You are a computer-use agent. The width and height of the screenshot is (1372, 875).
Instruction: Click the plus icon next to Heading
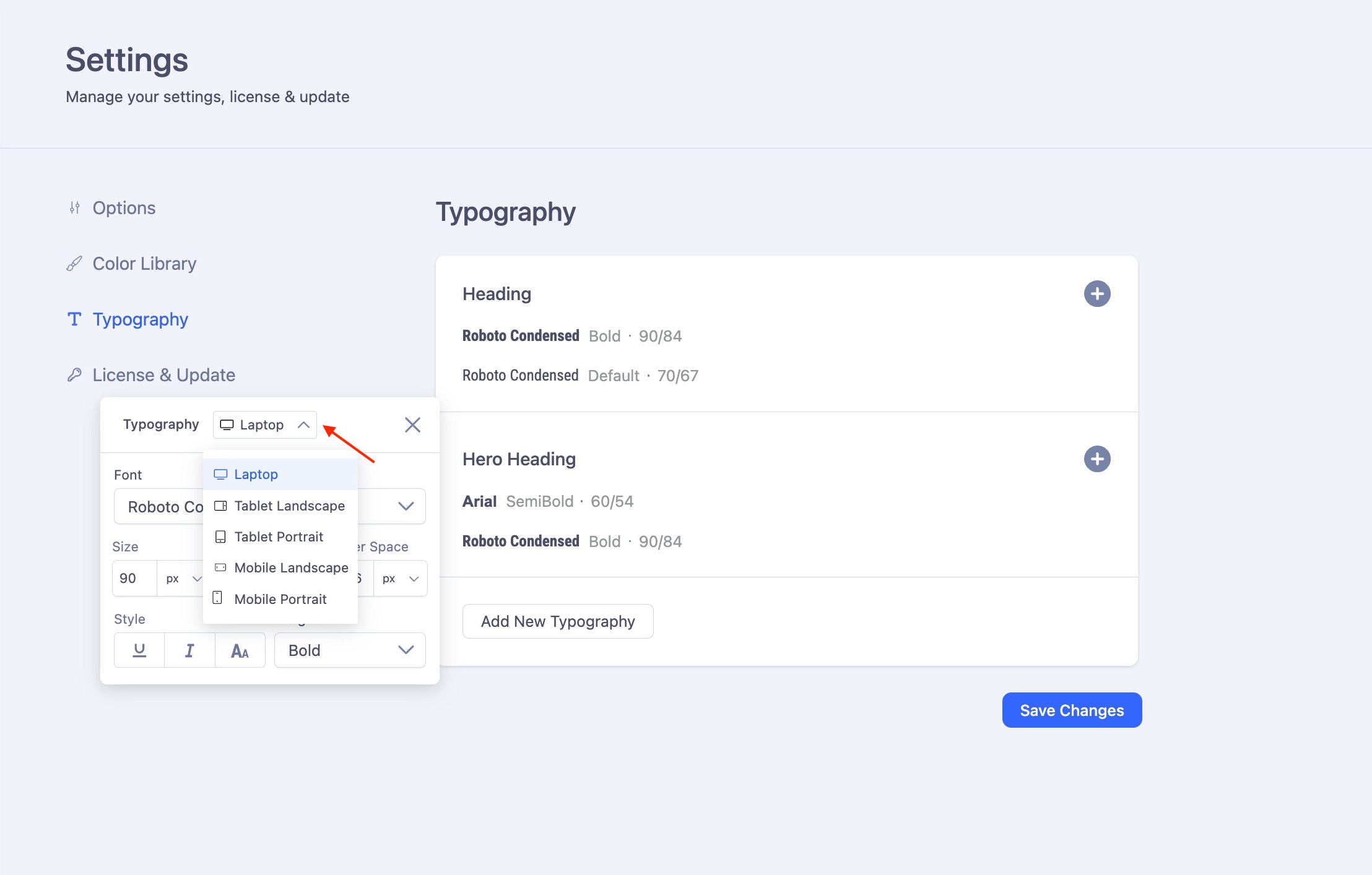[1096, 294]
